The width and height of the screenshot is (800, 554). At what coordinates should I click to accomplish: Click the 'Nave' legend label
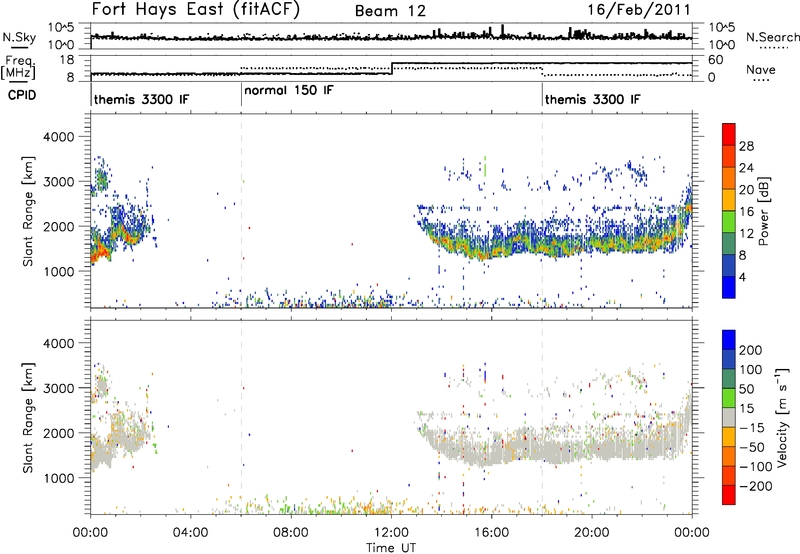click(761, 69)
